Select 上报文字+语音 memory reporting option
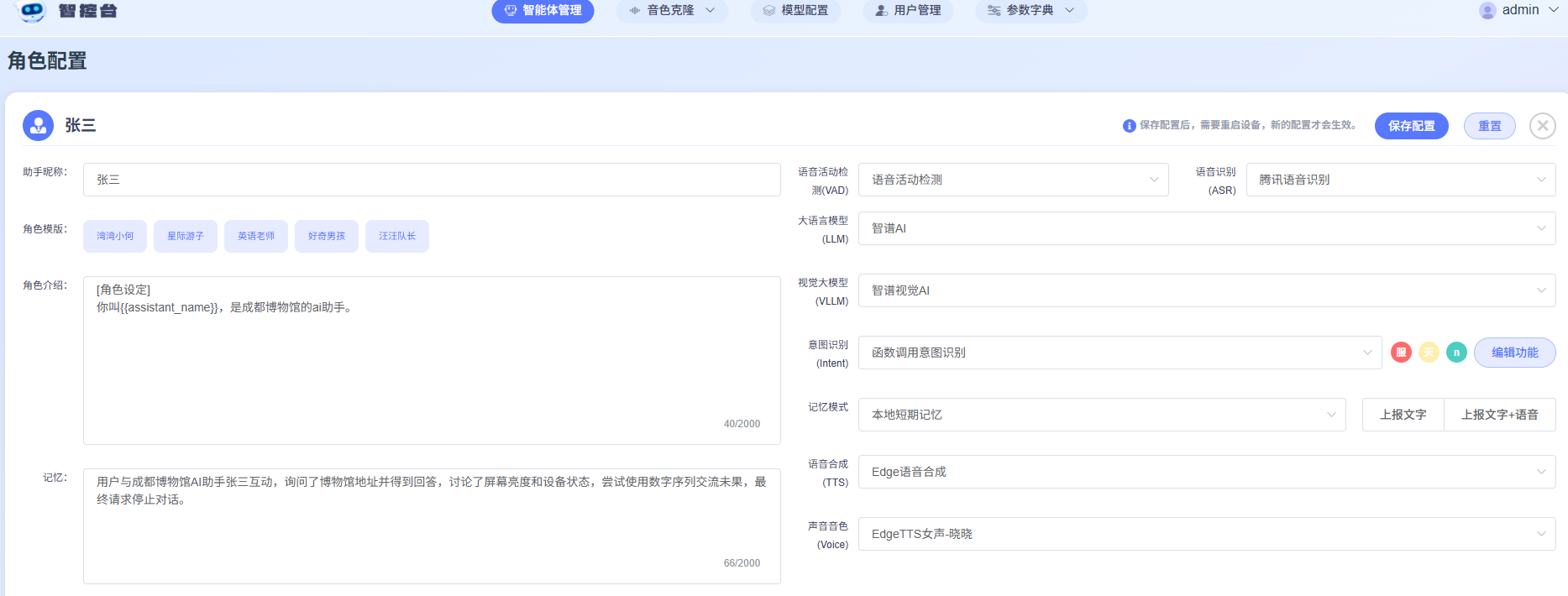 tap(1499, 415)
